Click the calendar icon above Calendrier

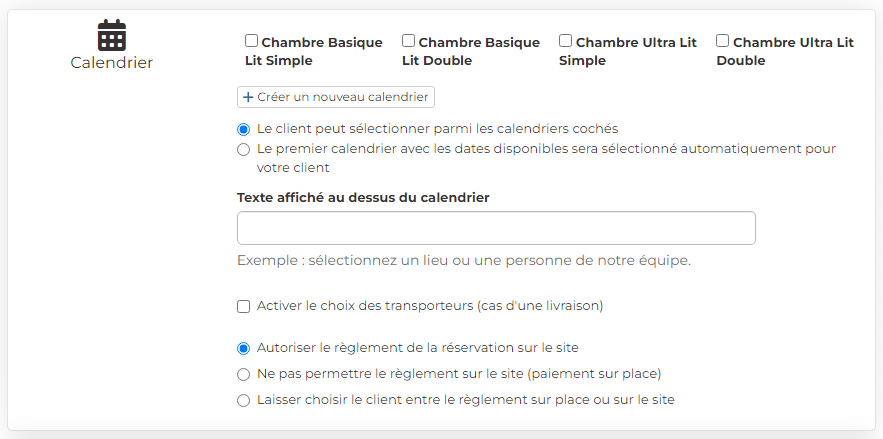click(112, 35)
